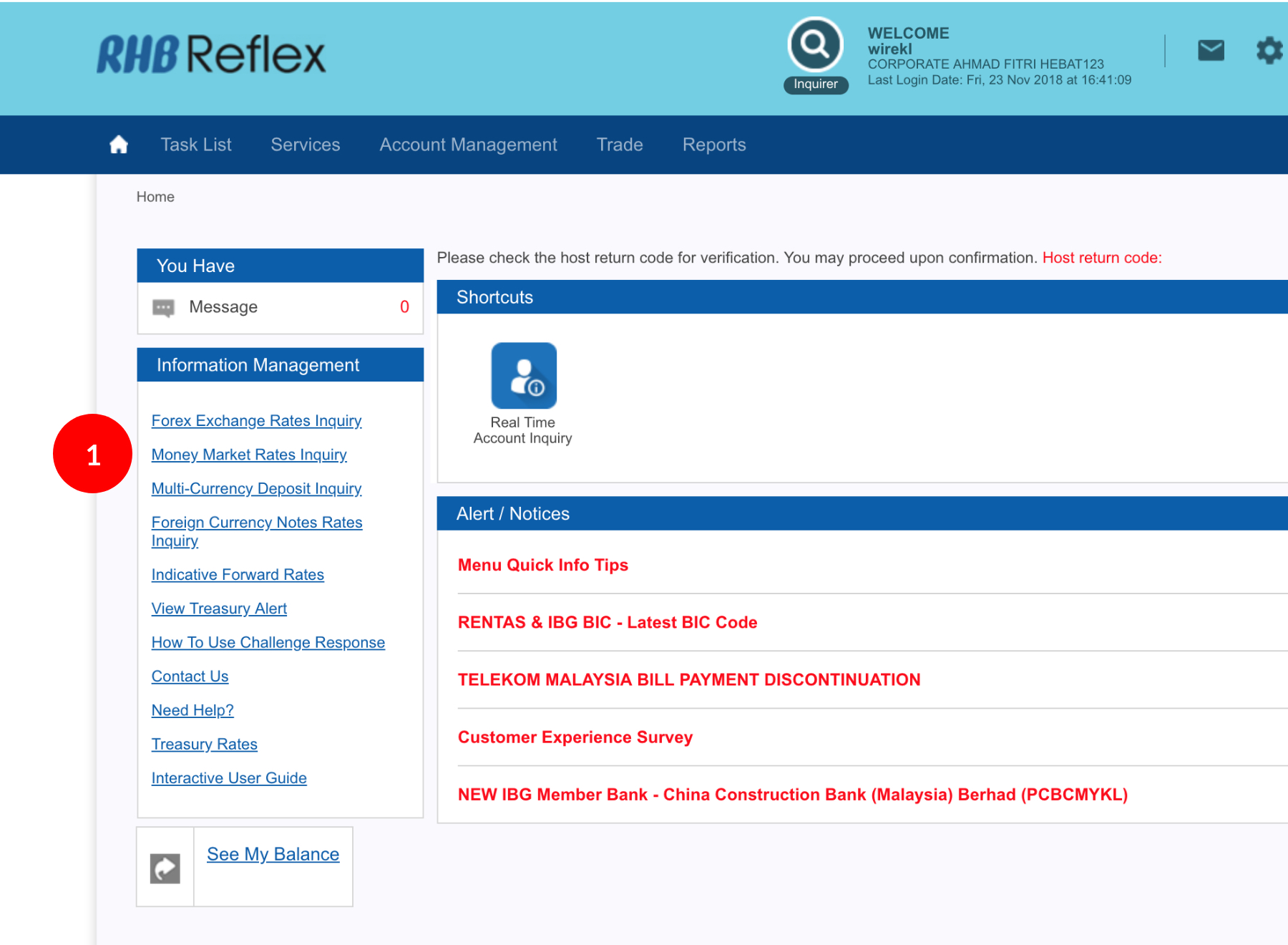Open Real Time Account Inquiry shortcut

[523, 376]
